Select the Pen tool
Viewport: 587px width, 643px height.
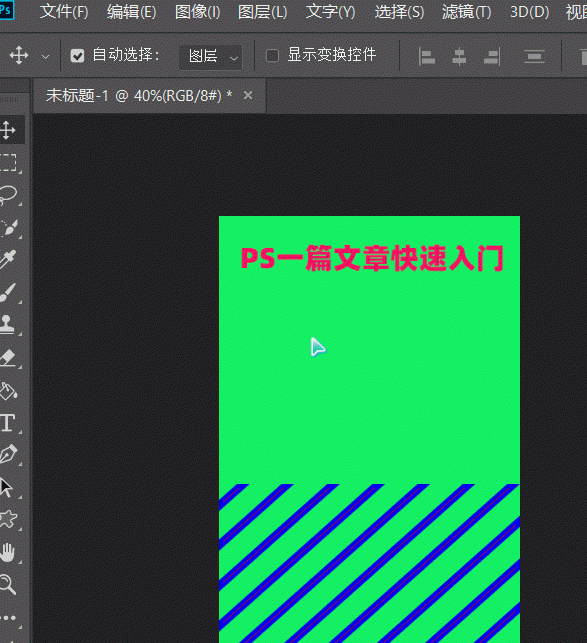[8, 454]
